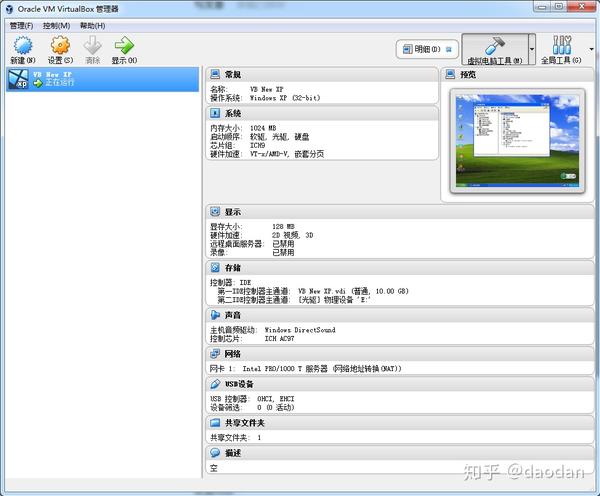Click the 网络 section header title
This screenshot has width=600, height=496.
[x=233, y=354]
